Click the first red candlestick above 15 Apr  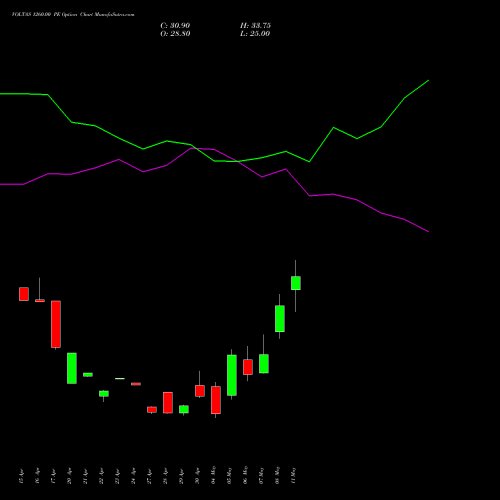coord(24,294)
